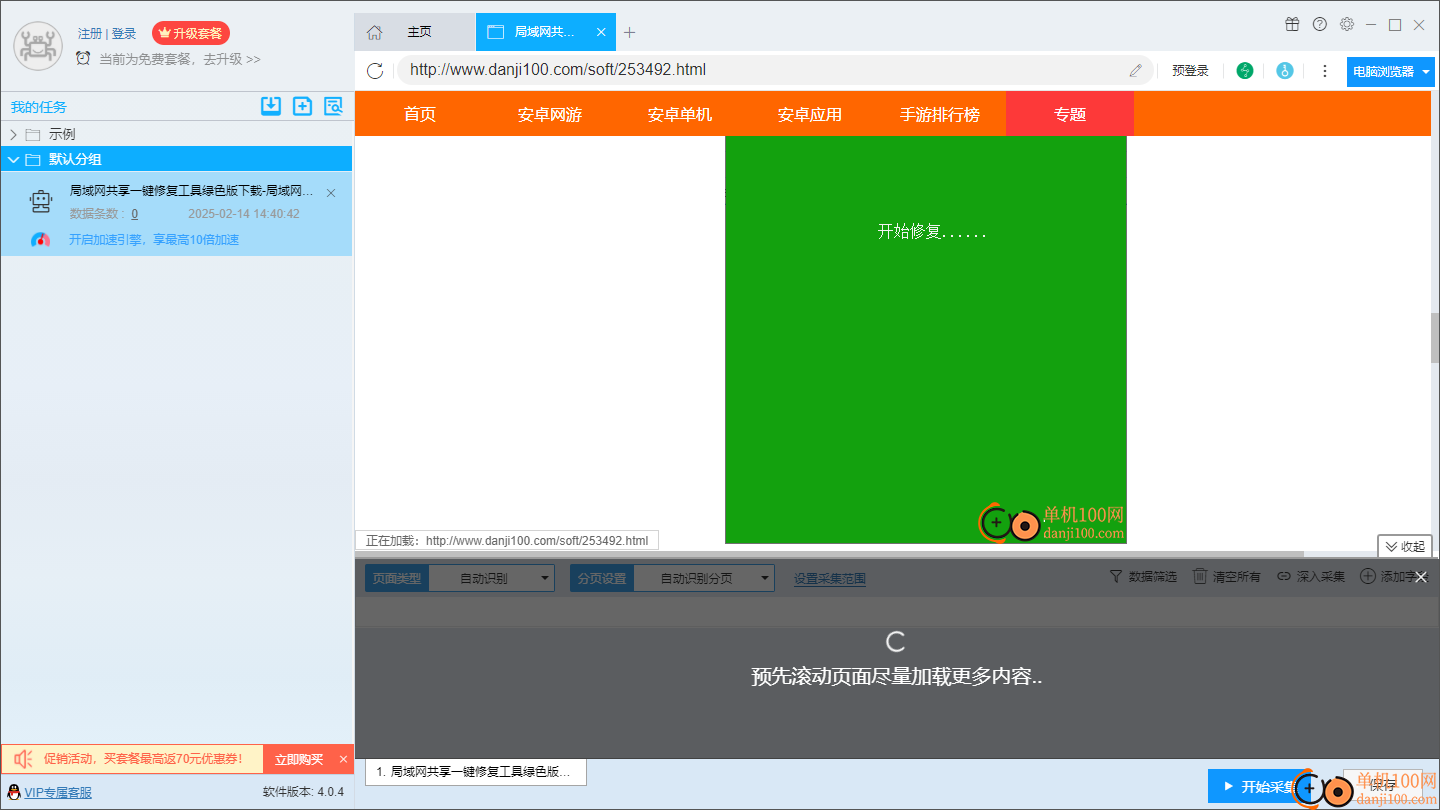Click the browser vertical scrollbar

coord(1435,338)
